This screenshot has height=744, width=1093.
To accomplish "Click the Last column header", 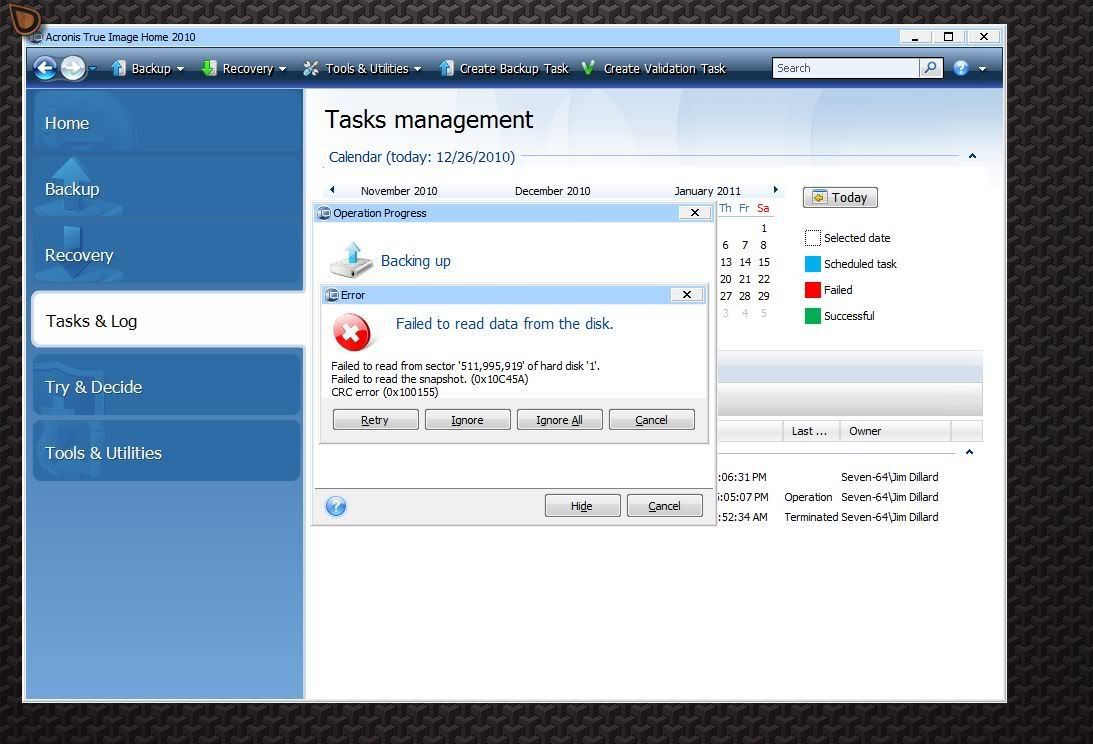I will (811, 431).
